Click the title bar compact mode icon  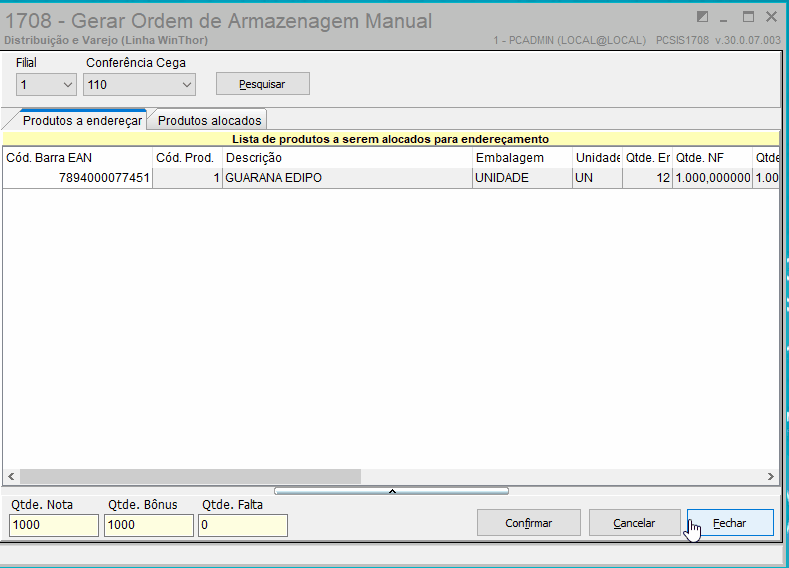[x=702, y=17]
